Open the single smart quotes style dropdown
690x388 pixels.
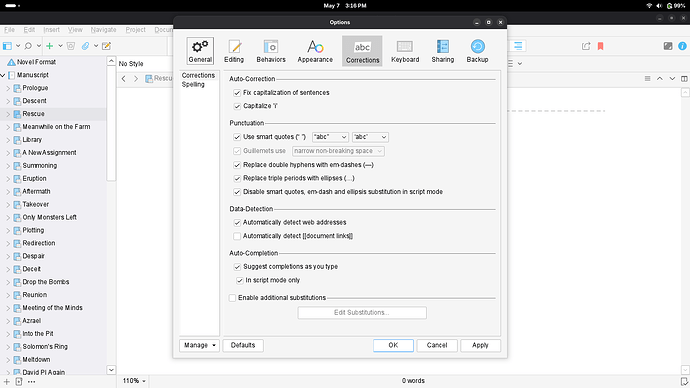coord(370,137)
